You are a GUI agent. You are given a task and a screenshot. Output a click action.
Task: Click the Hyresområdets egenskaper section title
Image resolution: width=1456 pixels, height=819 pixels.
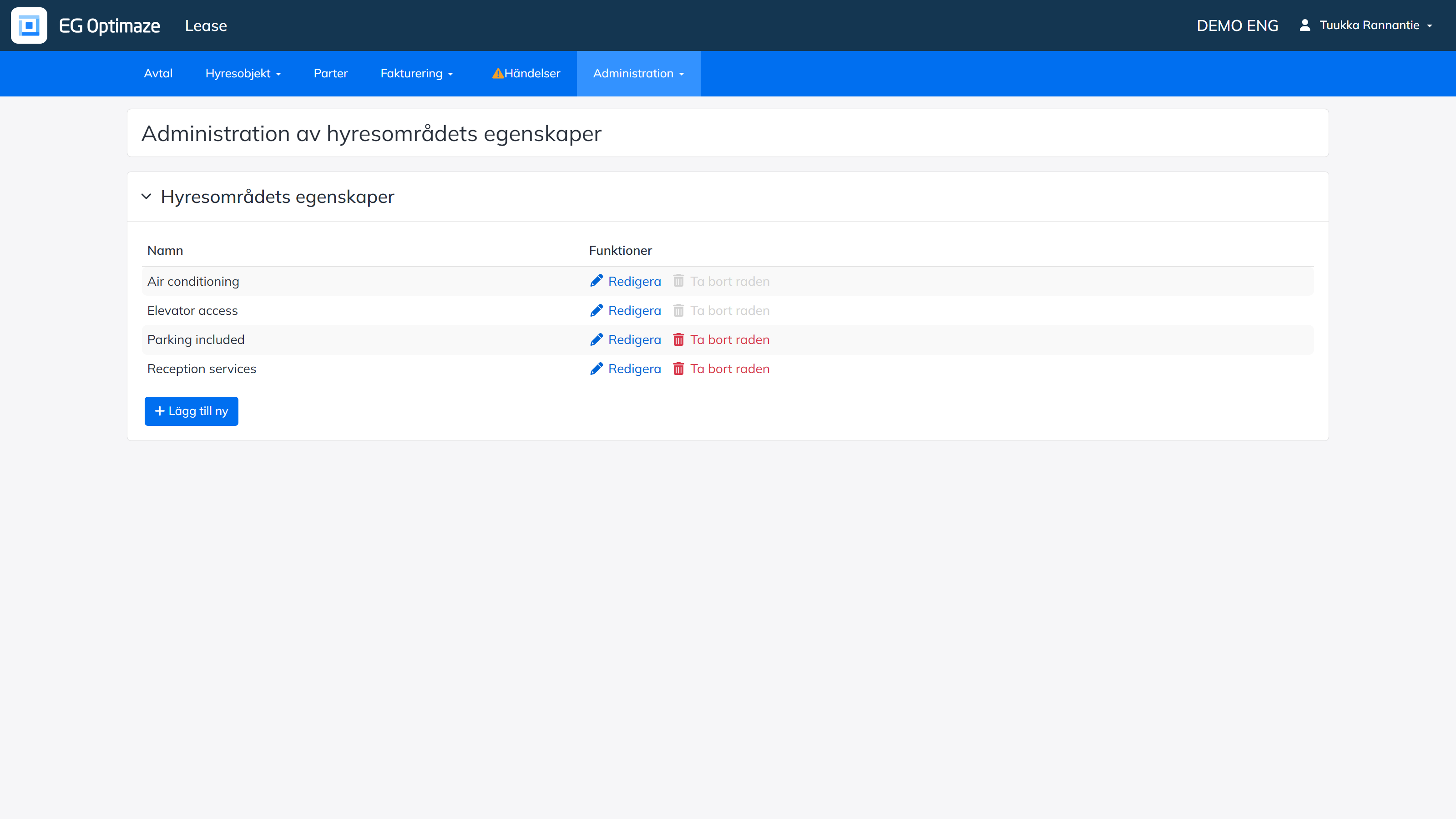[x=278, y=197]
